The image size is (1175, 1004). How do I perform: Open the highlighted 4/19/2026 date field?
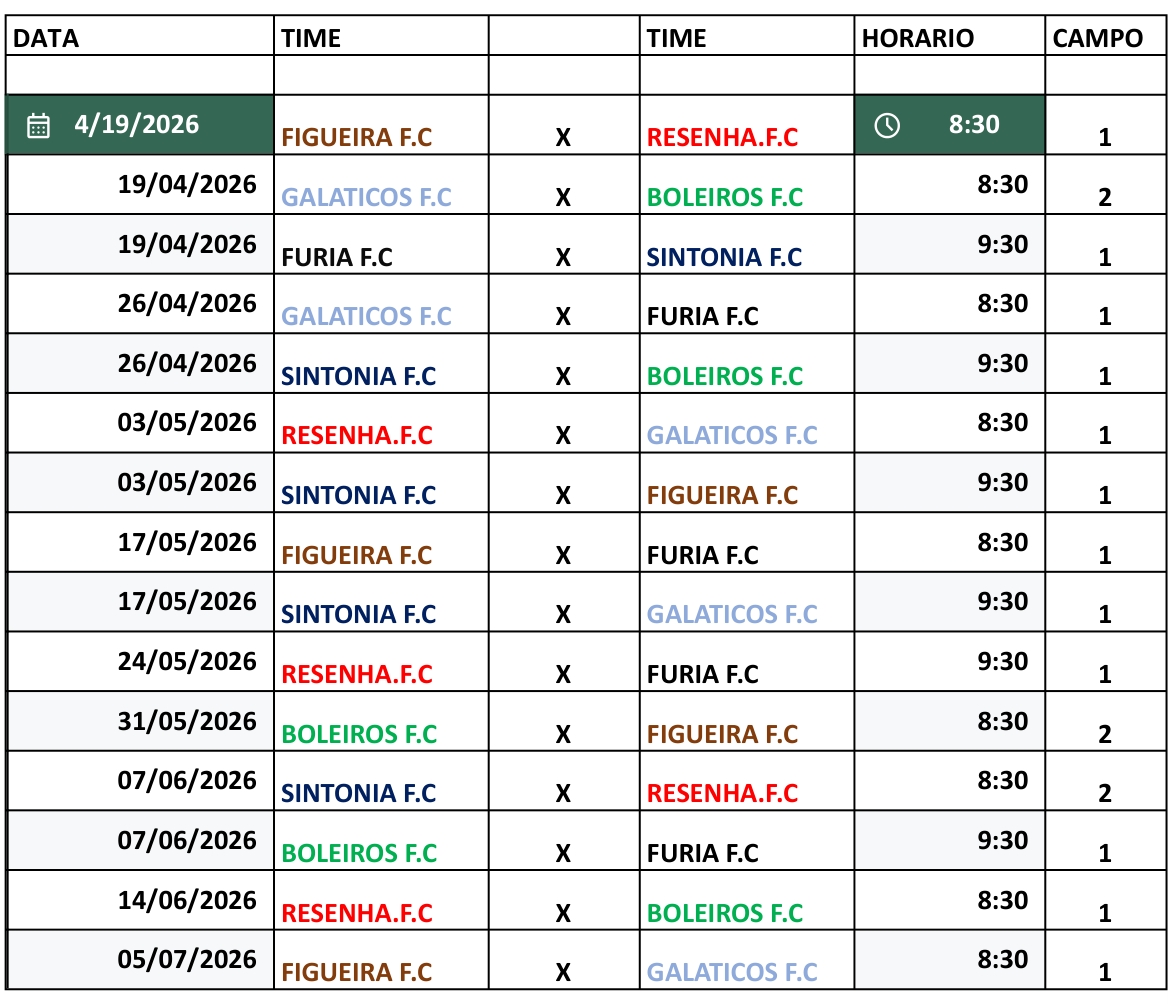(x=137, y=125)
